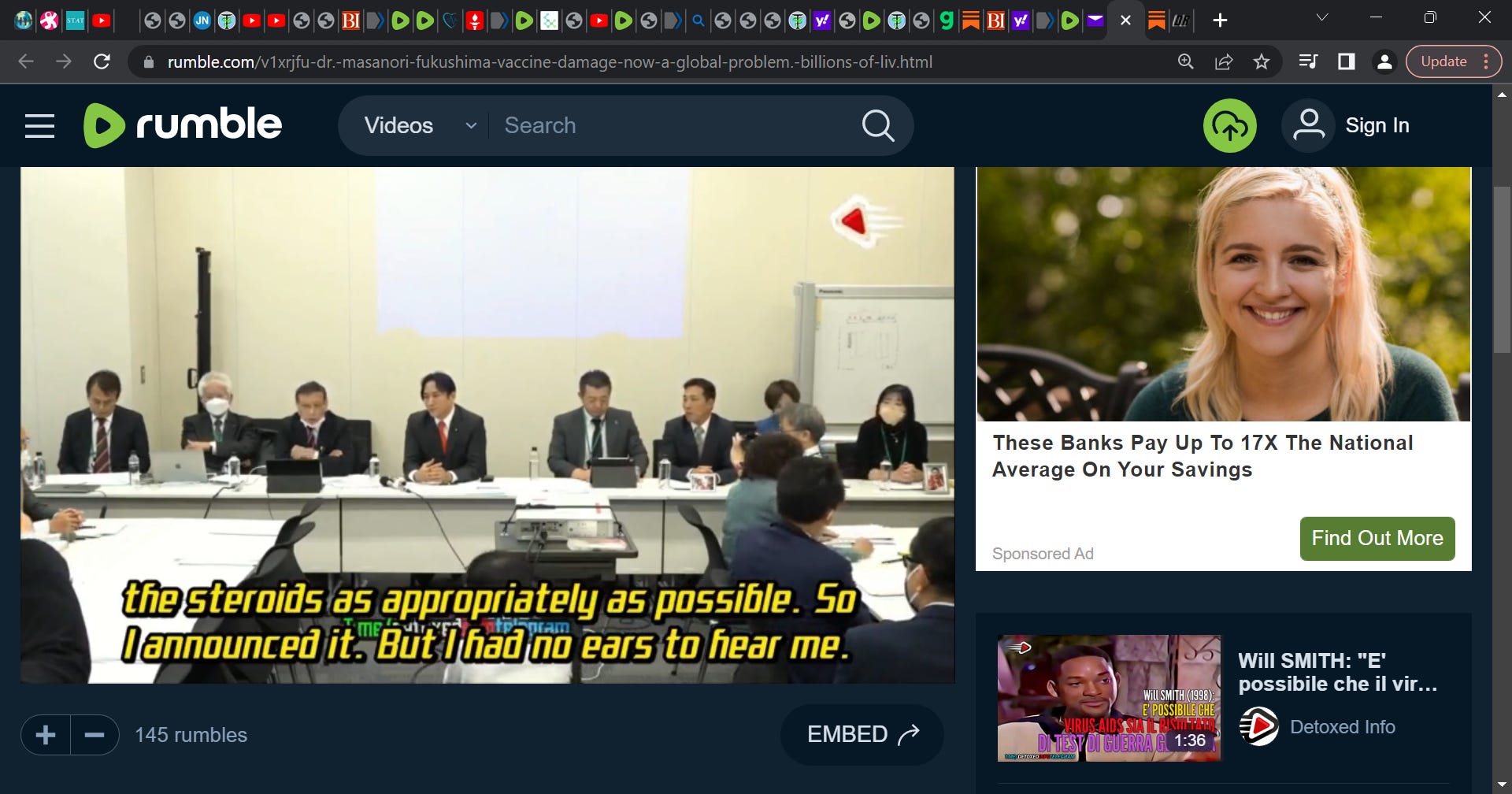Image resolution: width=1512 pixels, height=794 pixels.
Task: Close the current active tab
Action: click(x=1125, y=20)
